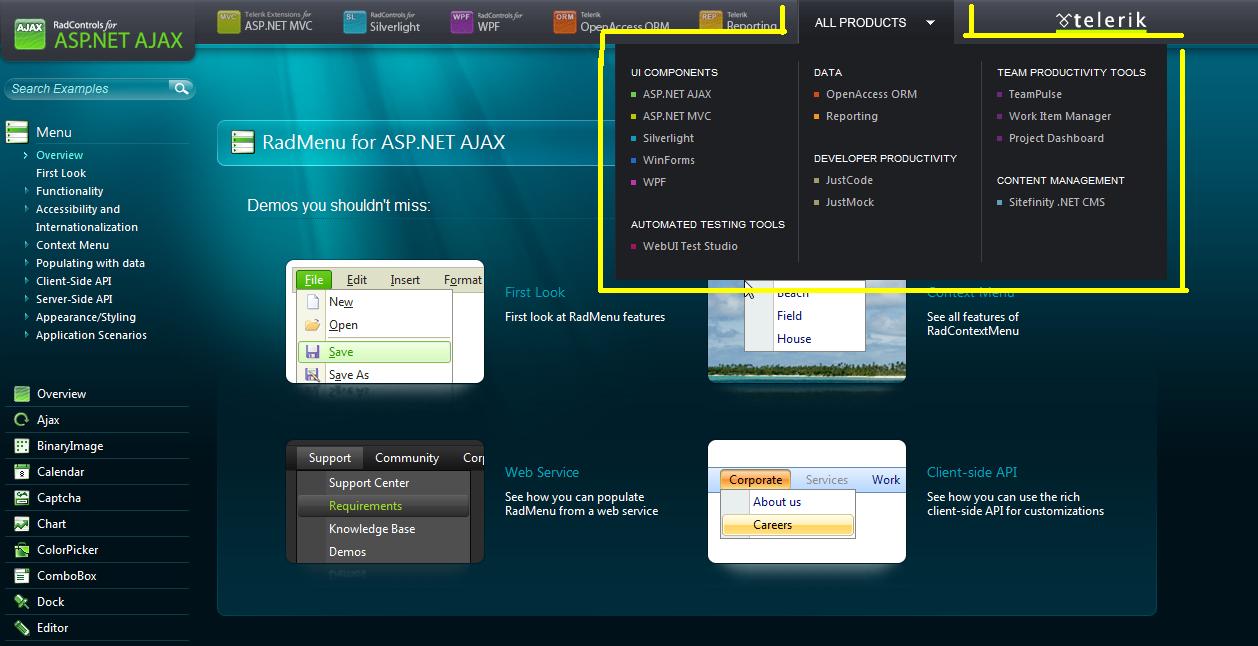This screenshot has height=646, width=1258.
Task: Open the ALL PRODUCTS dropdown
Action: tap(876, 22)
